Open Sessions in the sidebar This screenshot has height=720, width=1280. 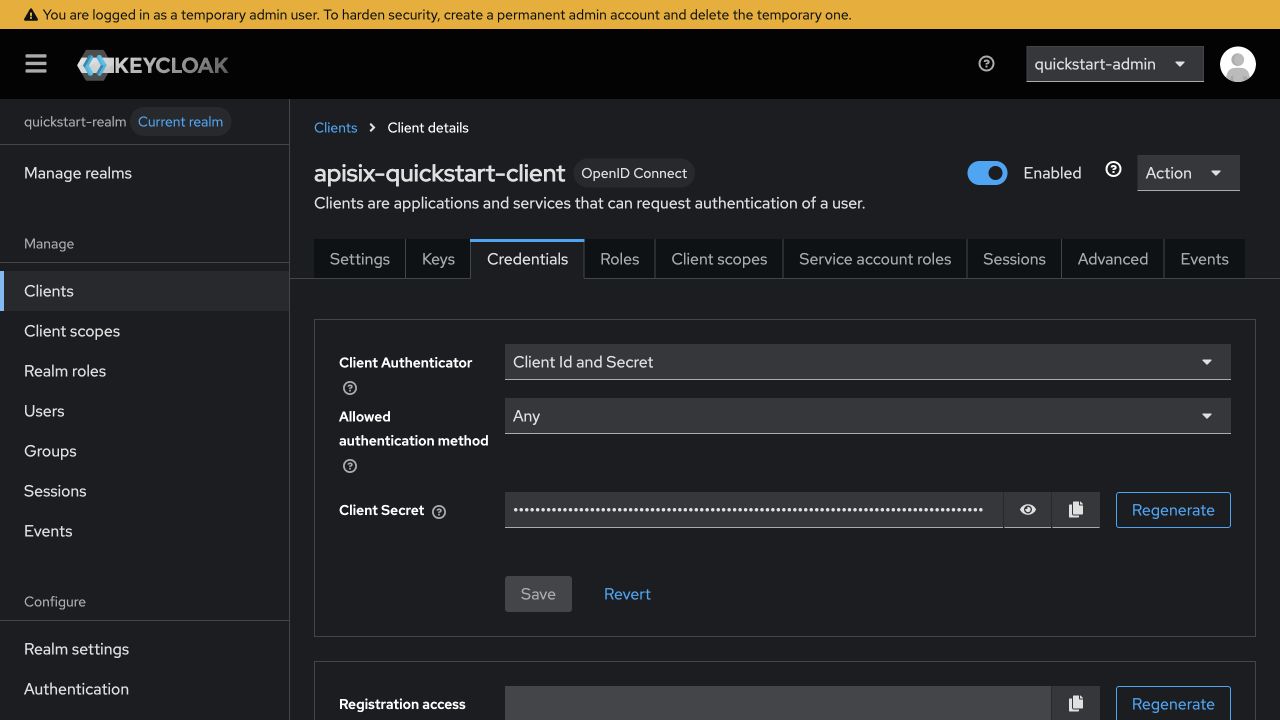point(144,491)
